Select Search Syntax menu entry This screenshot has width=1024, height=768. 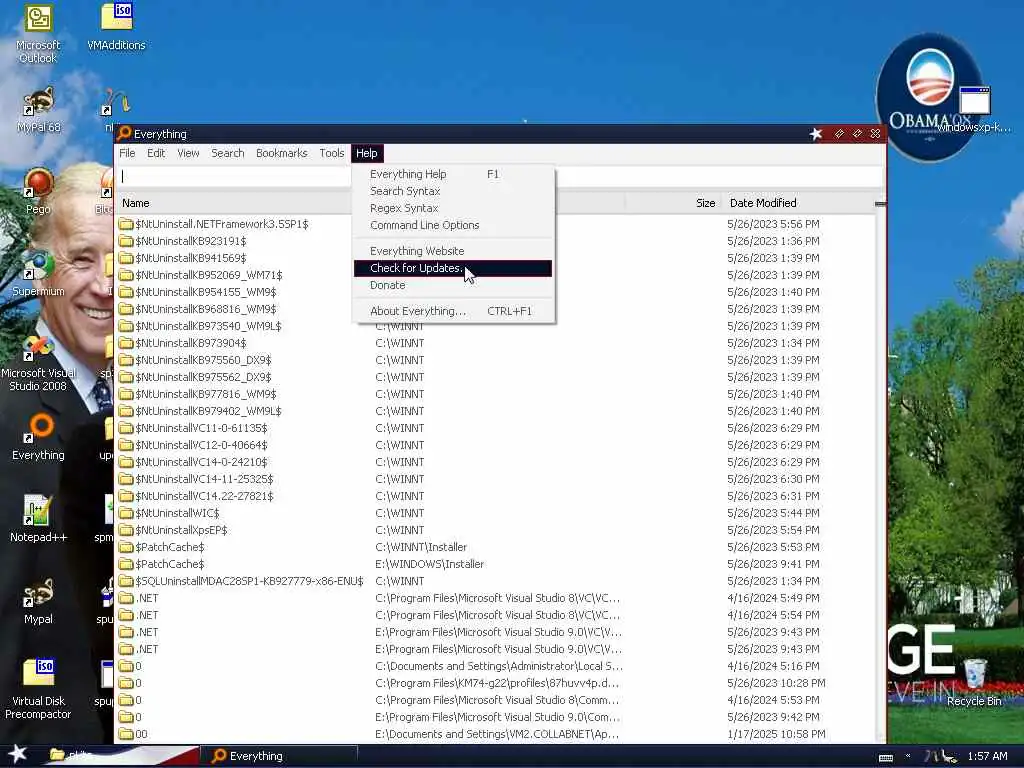[453, 191]
